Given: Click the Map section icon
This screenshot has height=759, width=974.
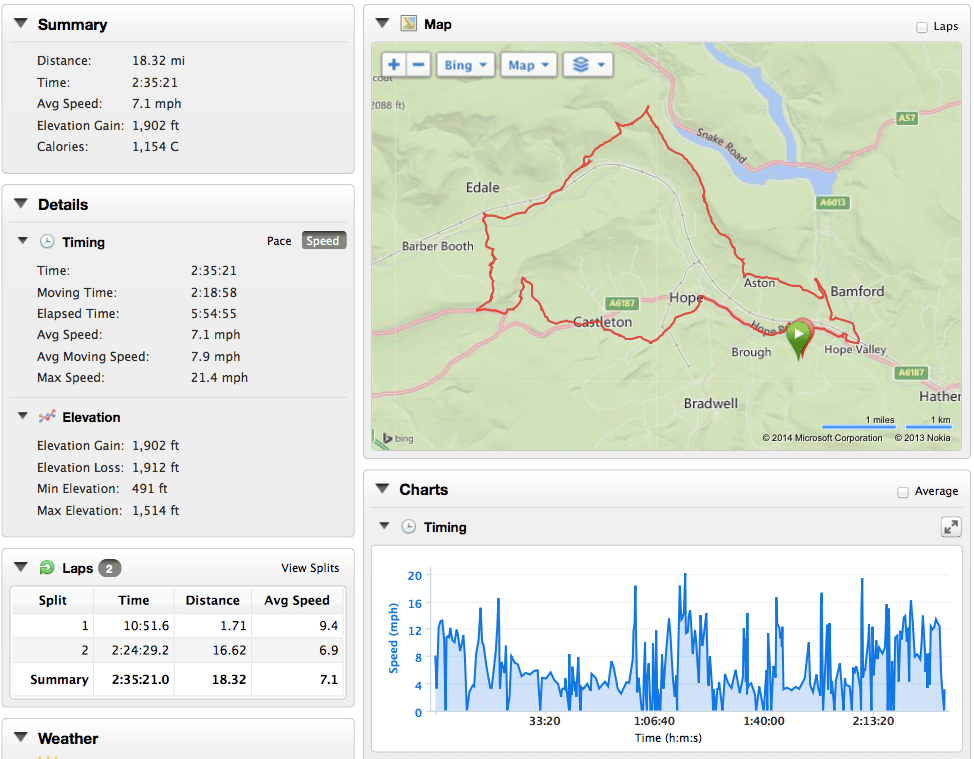Looking at the screenshot, I should coord(408,24).
